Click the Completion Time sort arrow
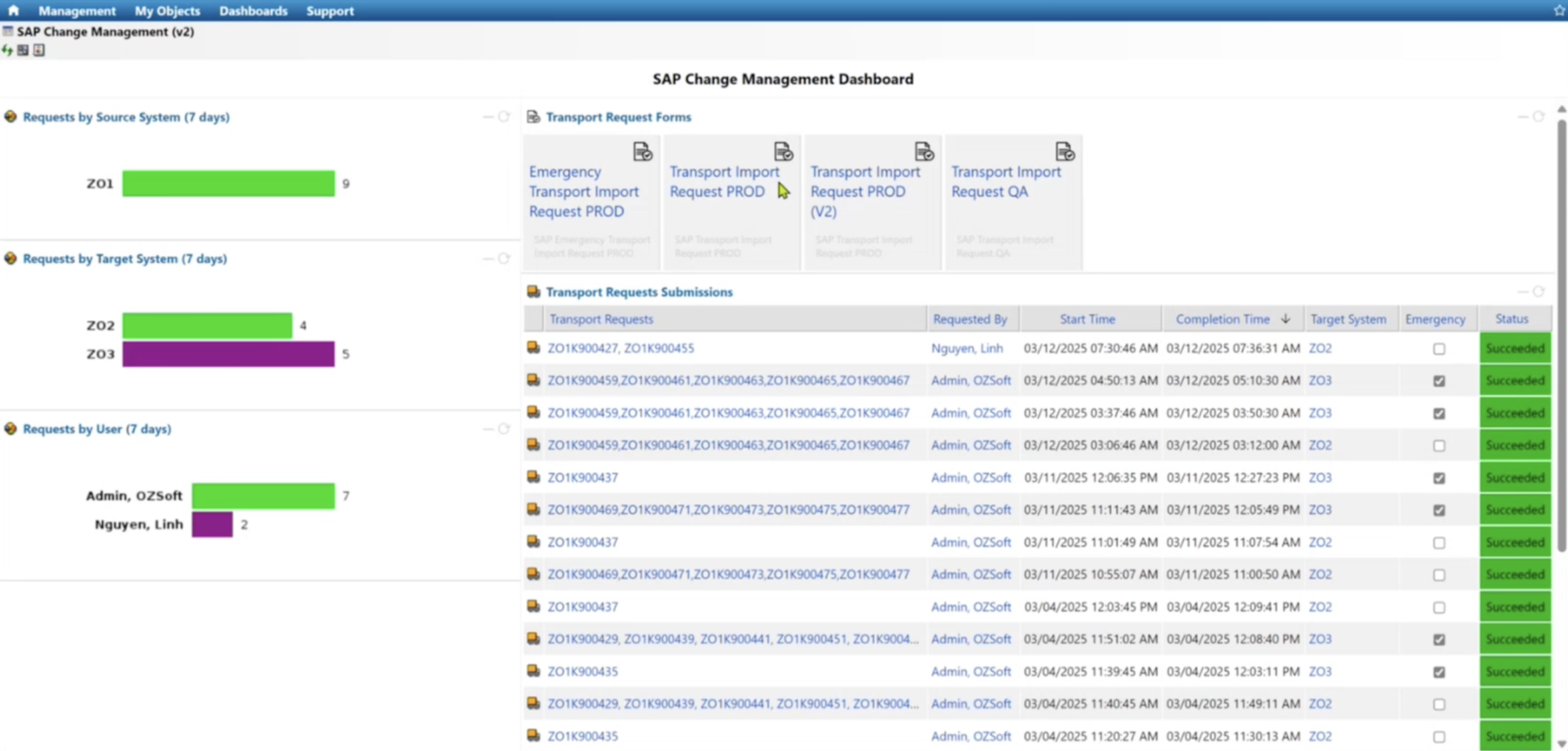 click(1286, 319)
